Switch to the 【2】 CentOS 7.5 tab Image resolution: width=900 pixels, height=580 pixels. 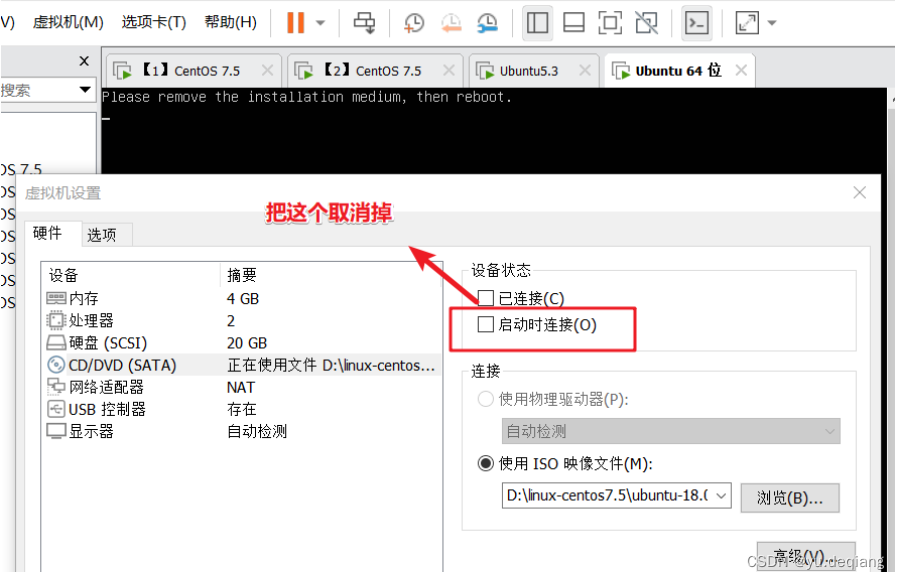click(373, 71)
